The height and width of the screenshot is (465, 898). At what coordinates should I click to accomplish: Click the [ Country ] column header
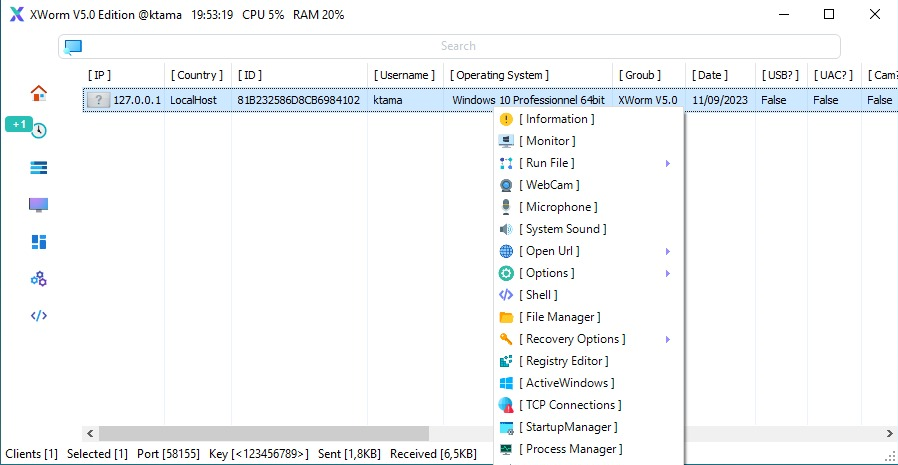coord(198,75)
